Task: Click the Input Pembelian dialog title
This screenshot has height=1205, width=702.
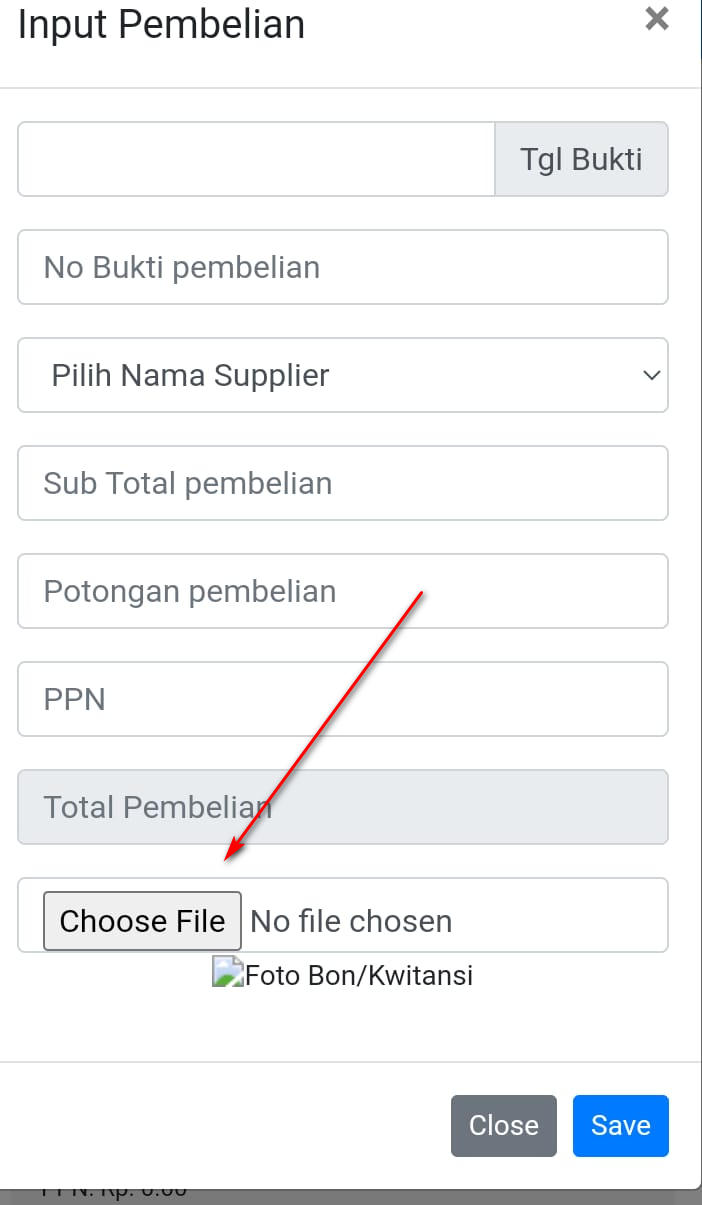Action: [x=161, y=24]
